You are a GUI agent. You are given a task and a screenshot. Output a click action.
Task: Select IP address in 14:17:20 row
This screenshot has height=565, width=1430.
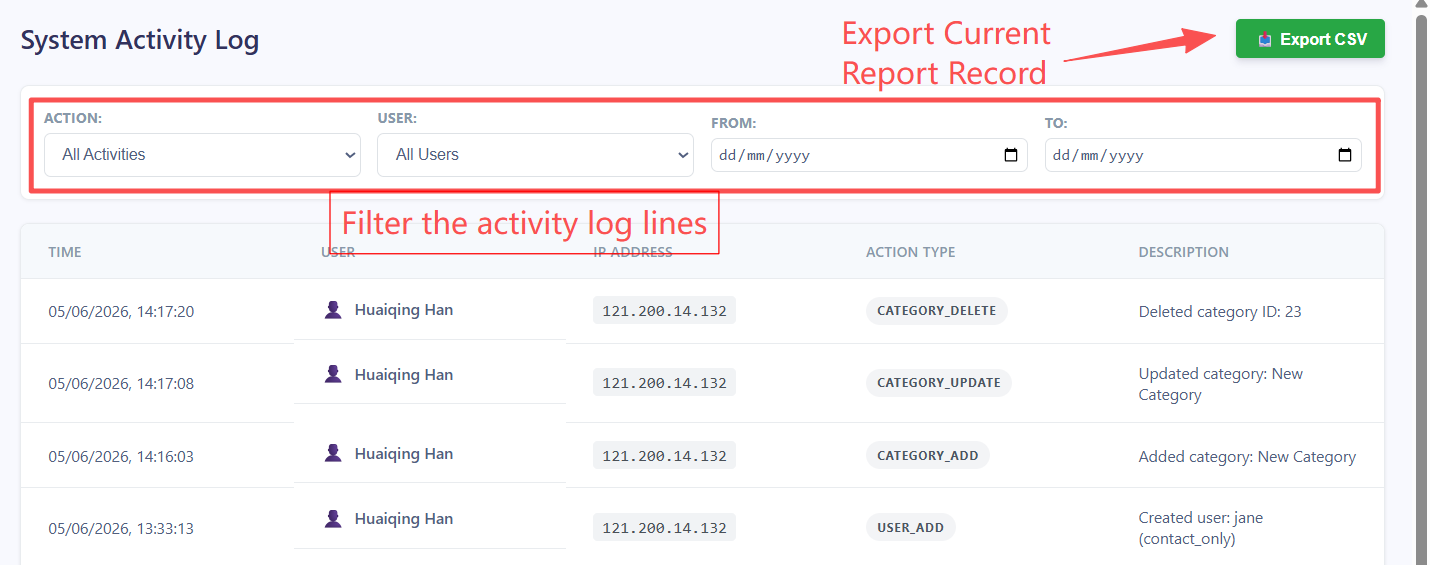(664, 311)
